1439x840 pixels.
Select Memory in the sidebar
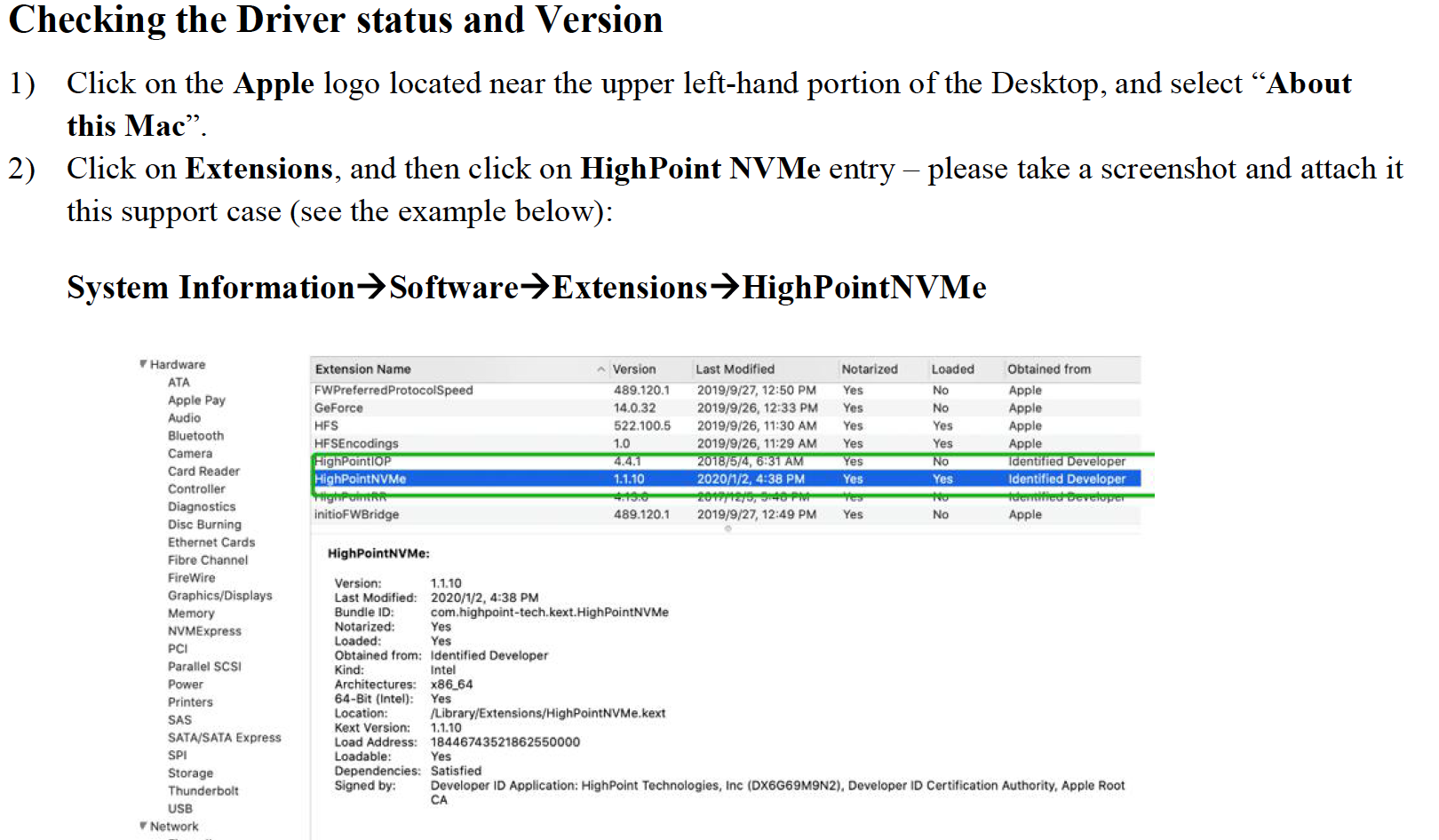click(x=191, y=613)
